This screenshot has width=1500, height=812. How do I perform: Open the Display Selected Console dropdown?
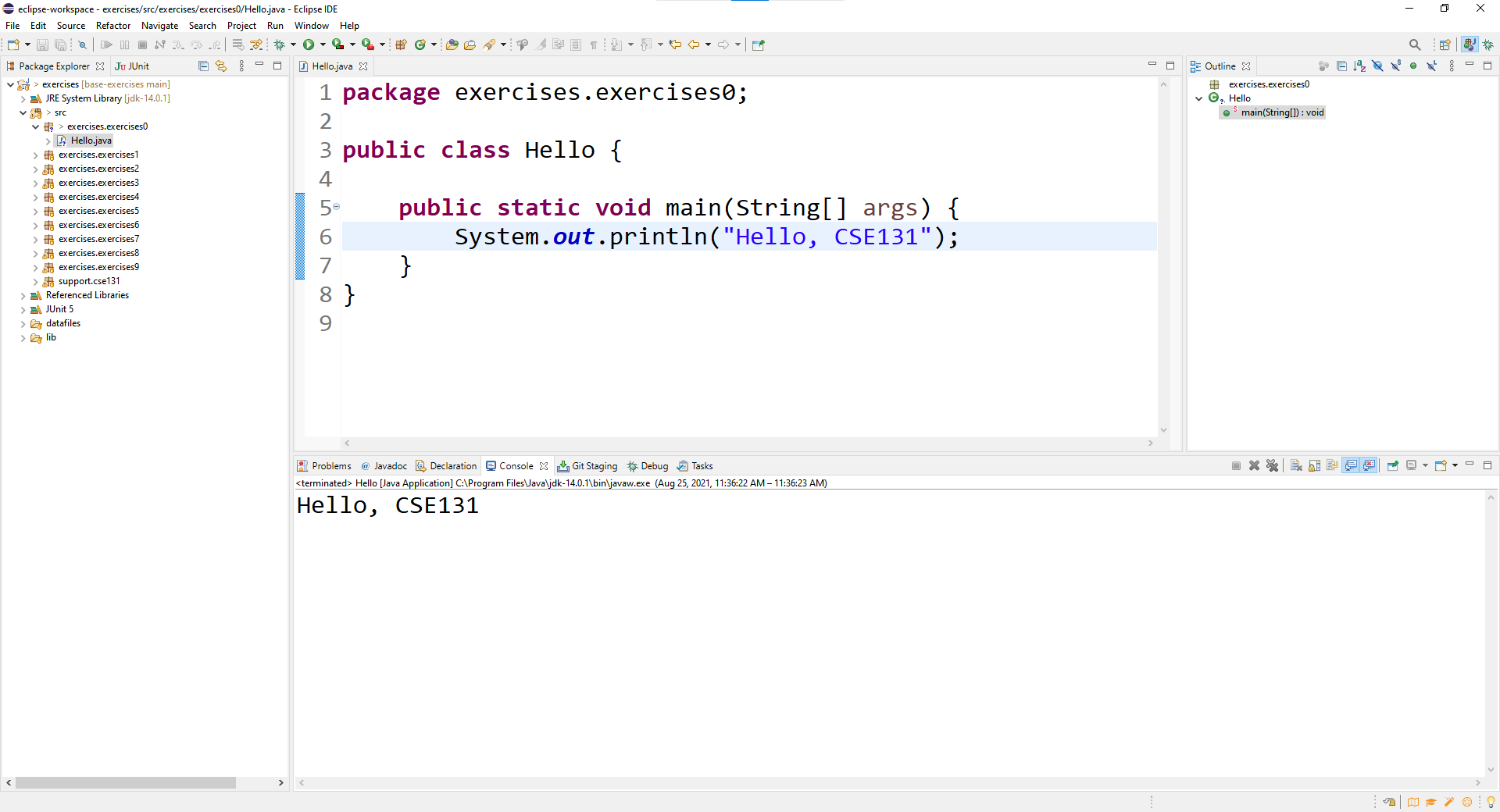pos(1425,465)
